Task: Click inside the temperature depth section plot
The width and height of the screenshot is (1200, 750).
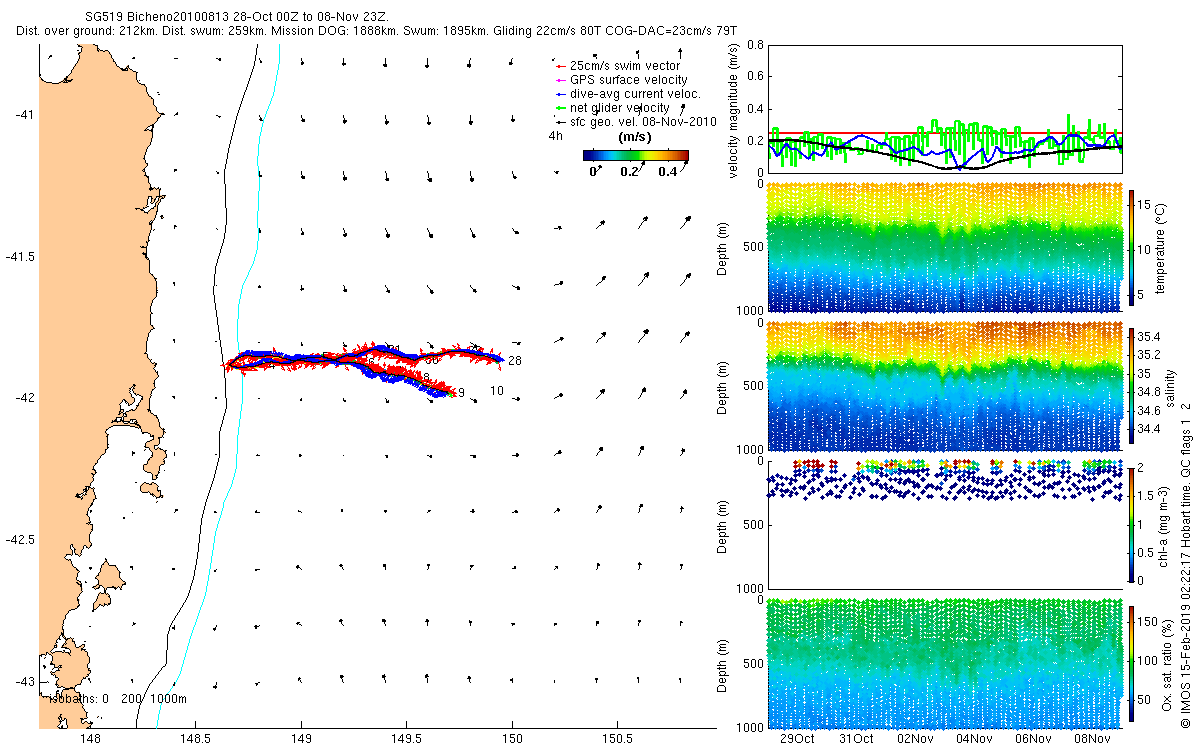Action: click(945, 248)
